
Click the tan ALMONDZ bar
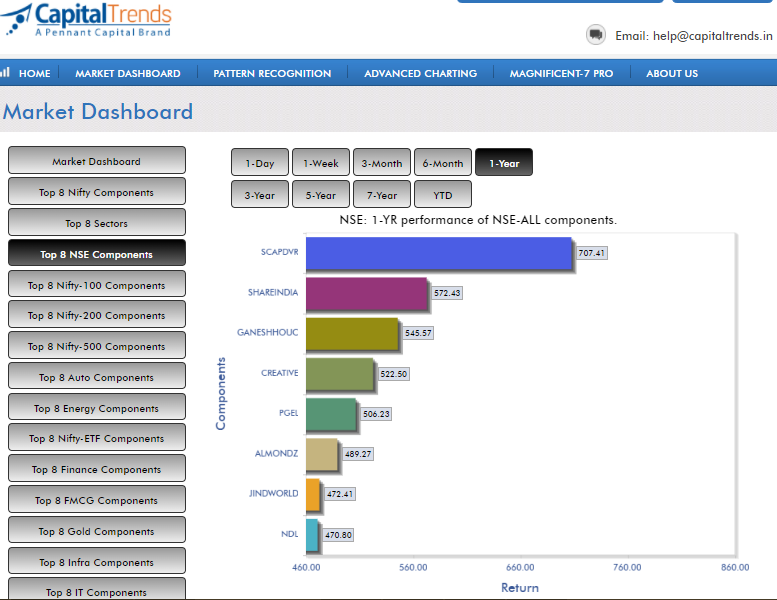(322, 454)
